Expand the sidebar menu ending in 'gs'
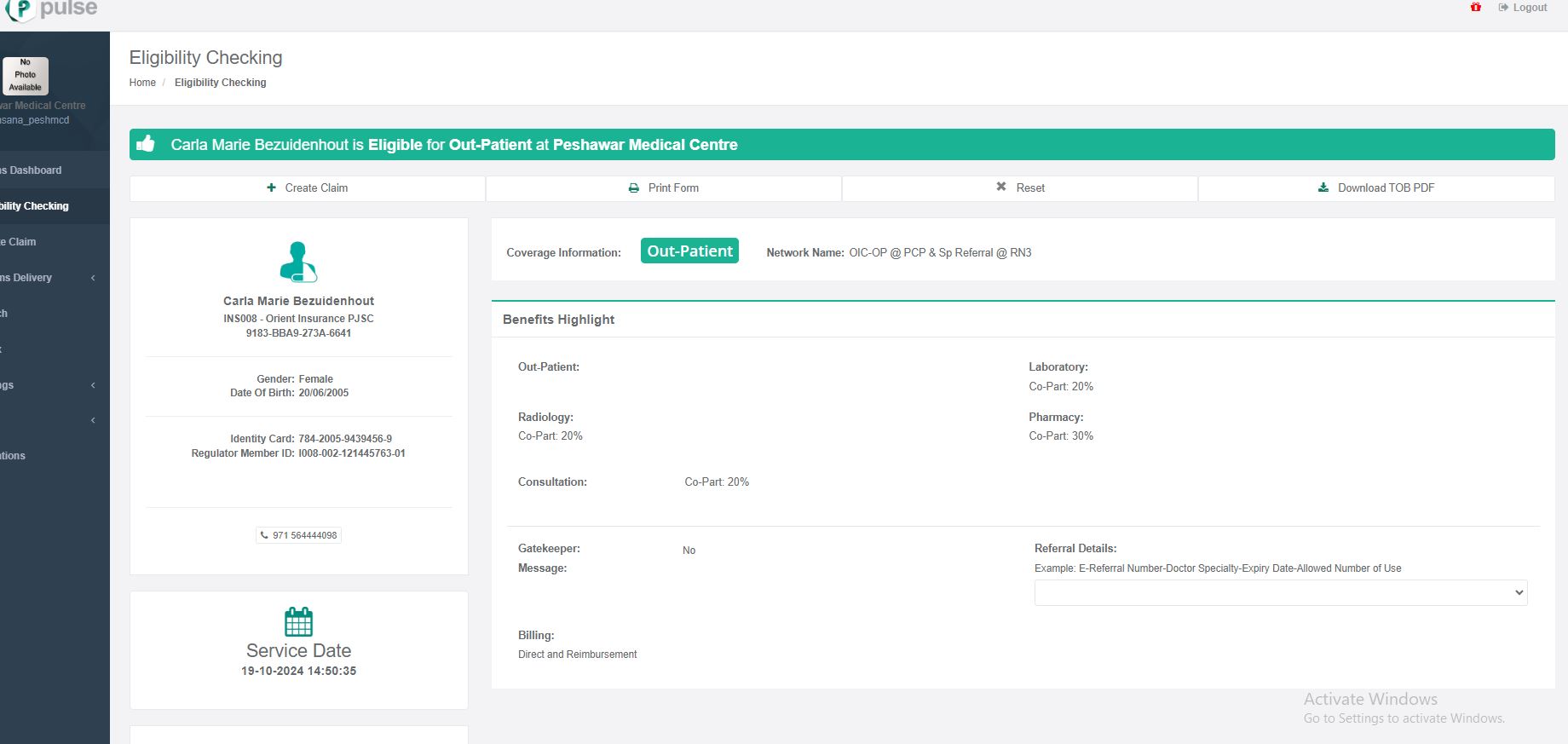The width and height of the screenshot is (1568, 744). [x=93, y=385]
